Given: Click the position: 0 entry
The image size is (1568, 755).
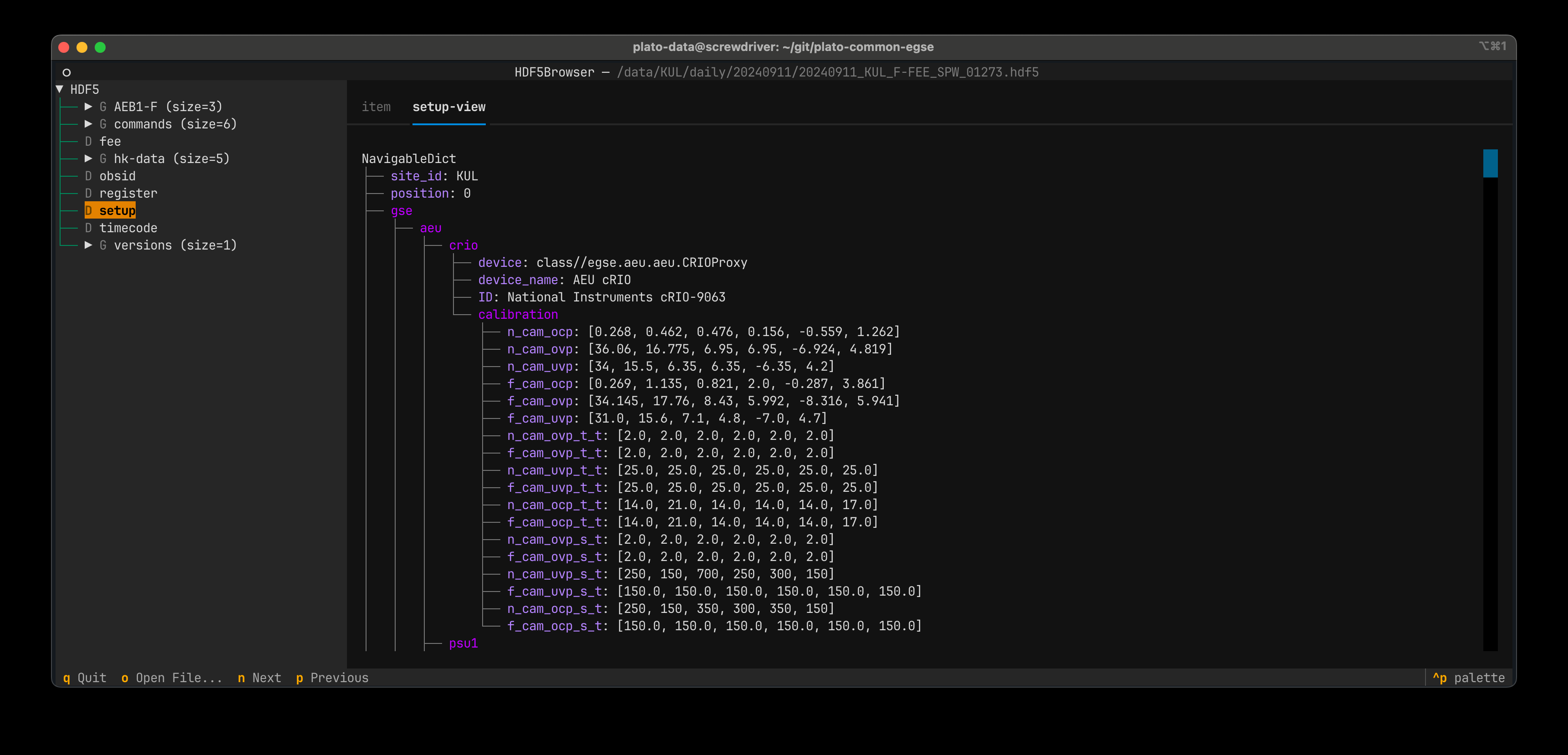Looking at the screenshot, I should (x=431, y=194).
